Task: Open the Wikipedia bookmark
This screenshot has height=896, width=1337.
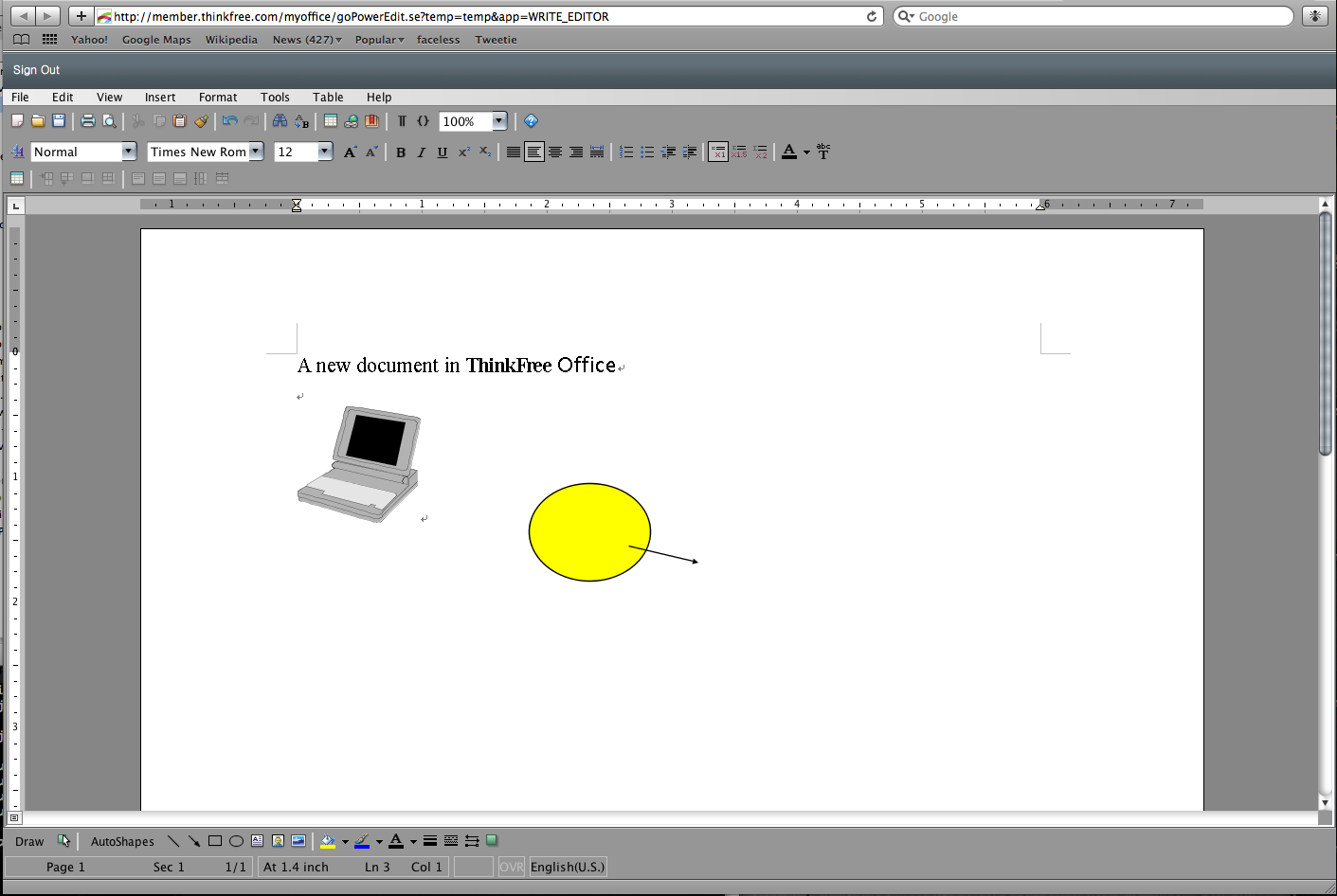Action: [x=231, y=40]
